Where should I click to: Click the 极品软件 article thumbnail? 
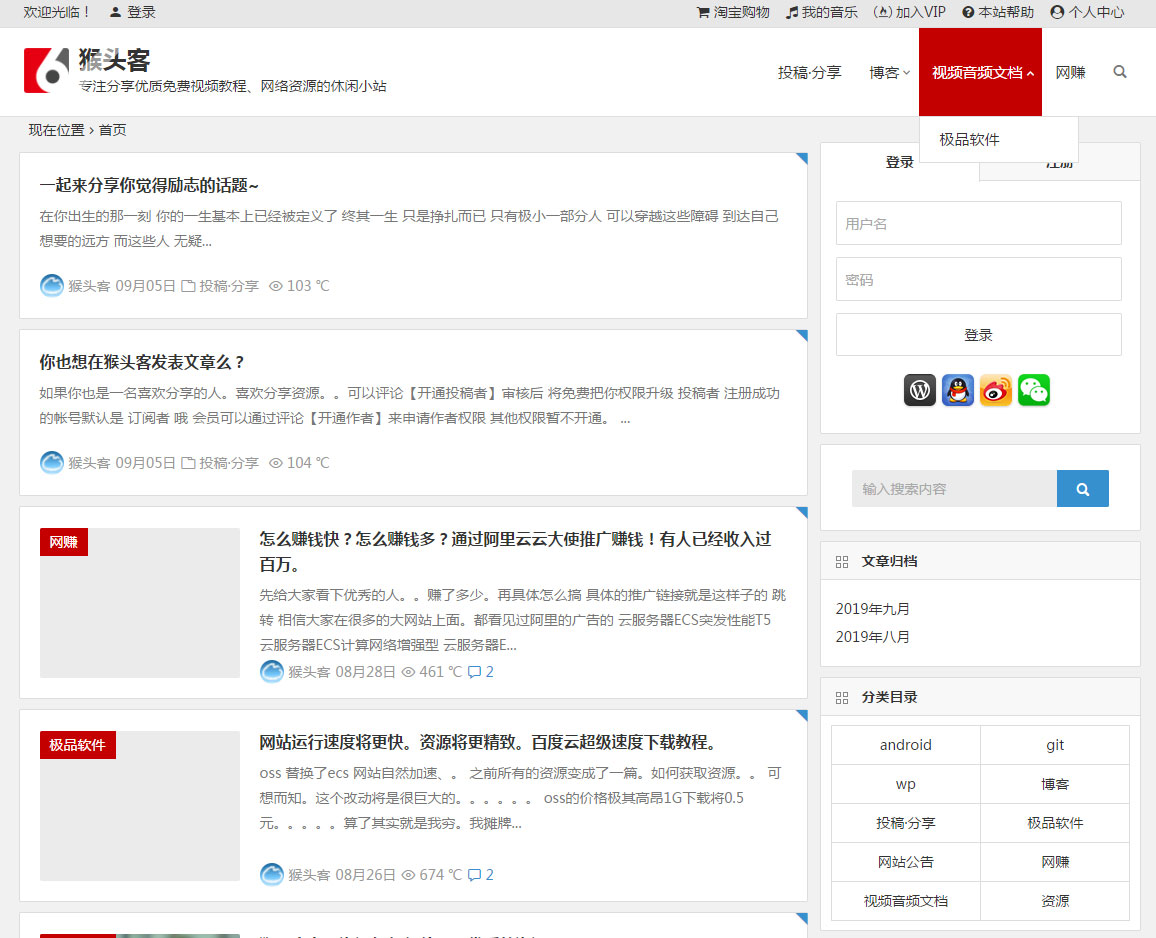(x=140, y=807)
